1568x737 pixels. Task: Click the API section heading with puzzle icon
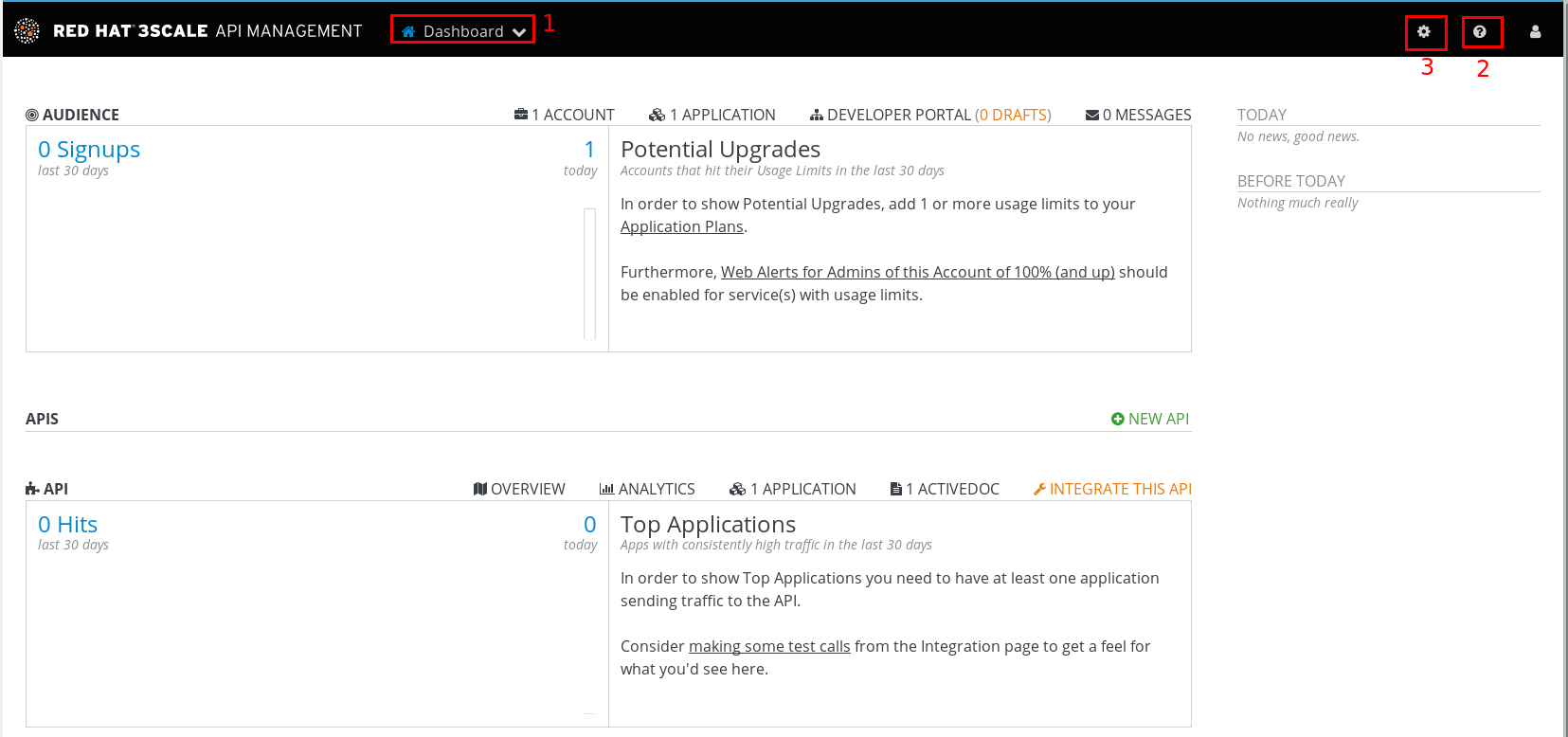coord(47,489)
